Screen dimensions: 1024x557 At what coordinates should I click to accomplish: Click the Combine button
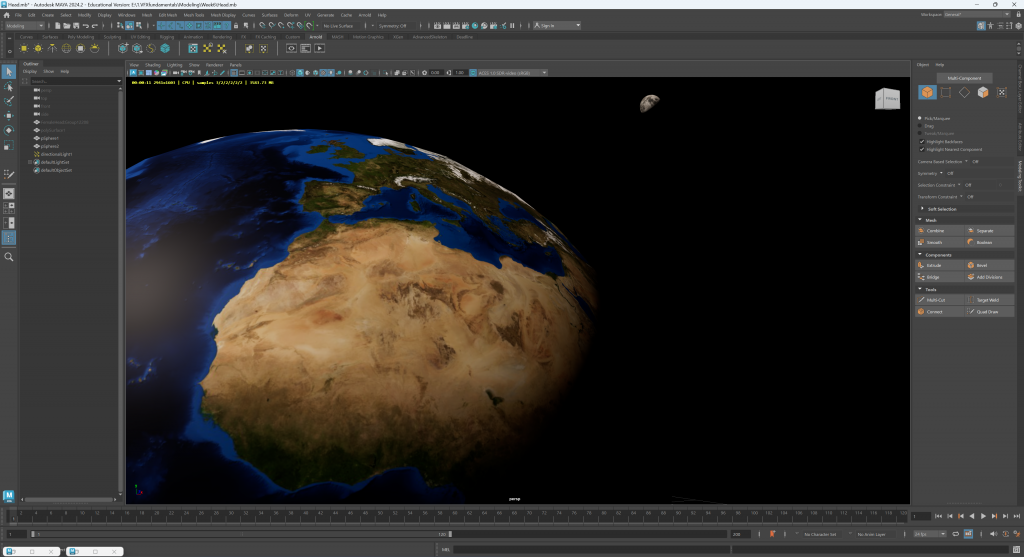click(x=940, y=231)
